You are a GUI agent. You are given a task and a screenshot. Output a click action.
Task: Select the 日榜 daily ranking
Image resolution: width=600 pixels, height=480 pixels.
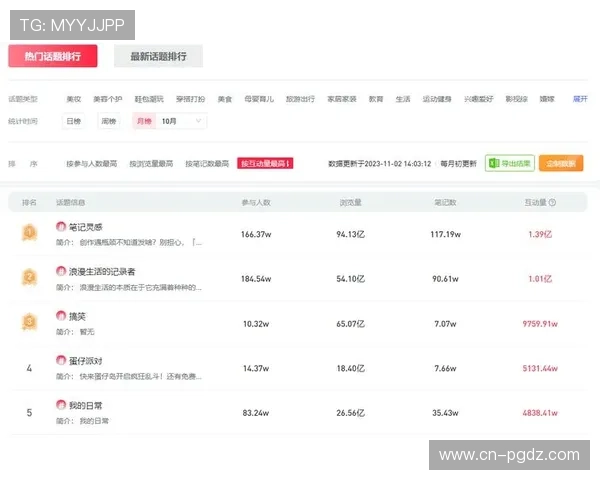click(x=73, y=121)
